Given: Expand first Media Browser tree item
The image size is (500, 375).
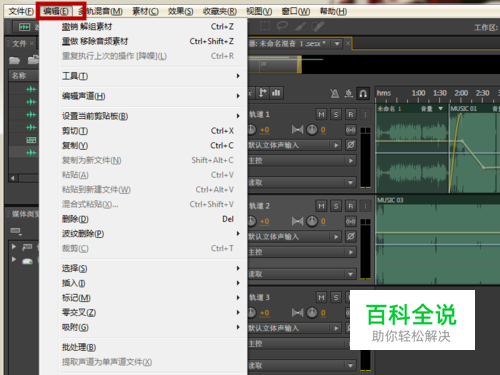Looking at the screenshot, I should pyautogui.click(x=14, y=247).
